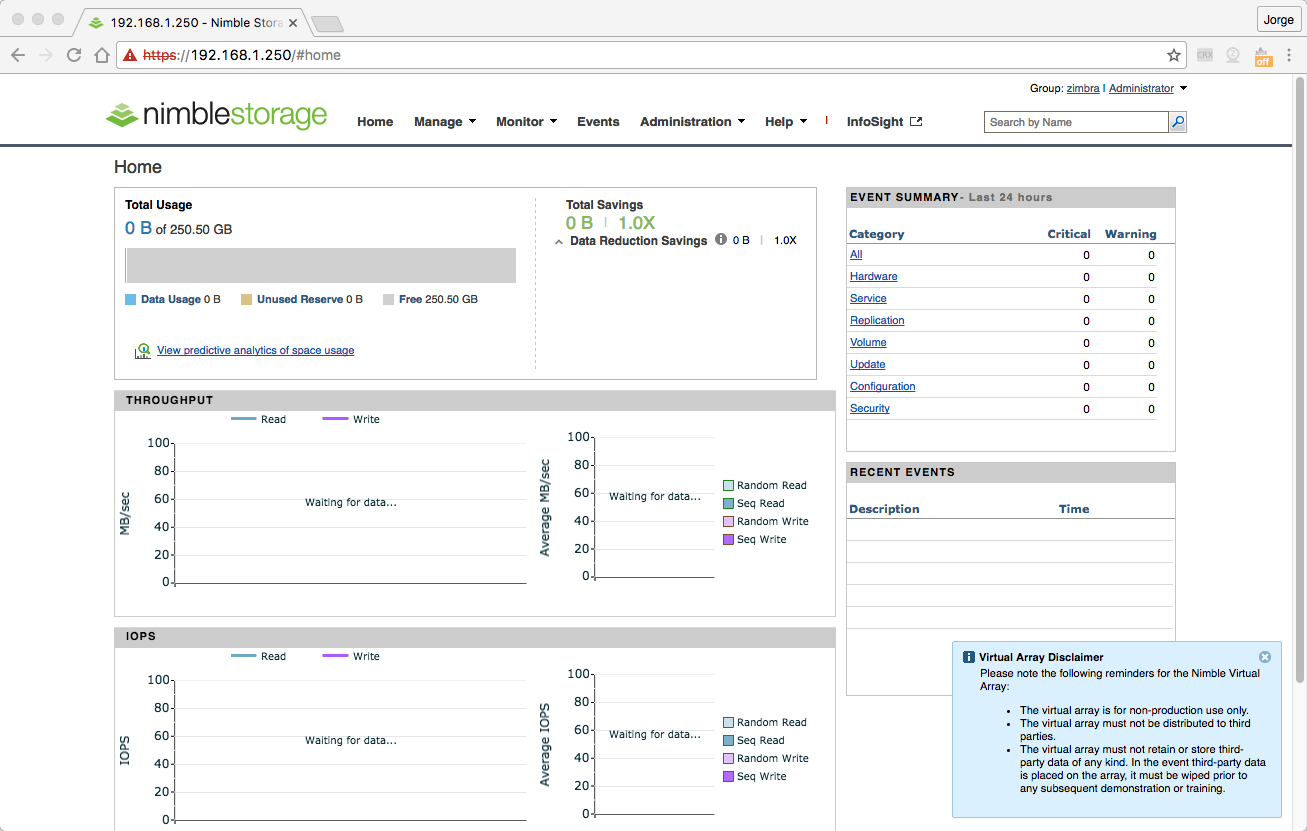Open the Update events category link
The height and width of the screenshot is (831, 1307).
868,365
